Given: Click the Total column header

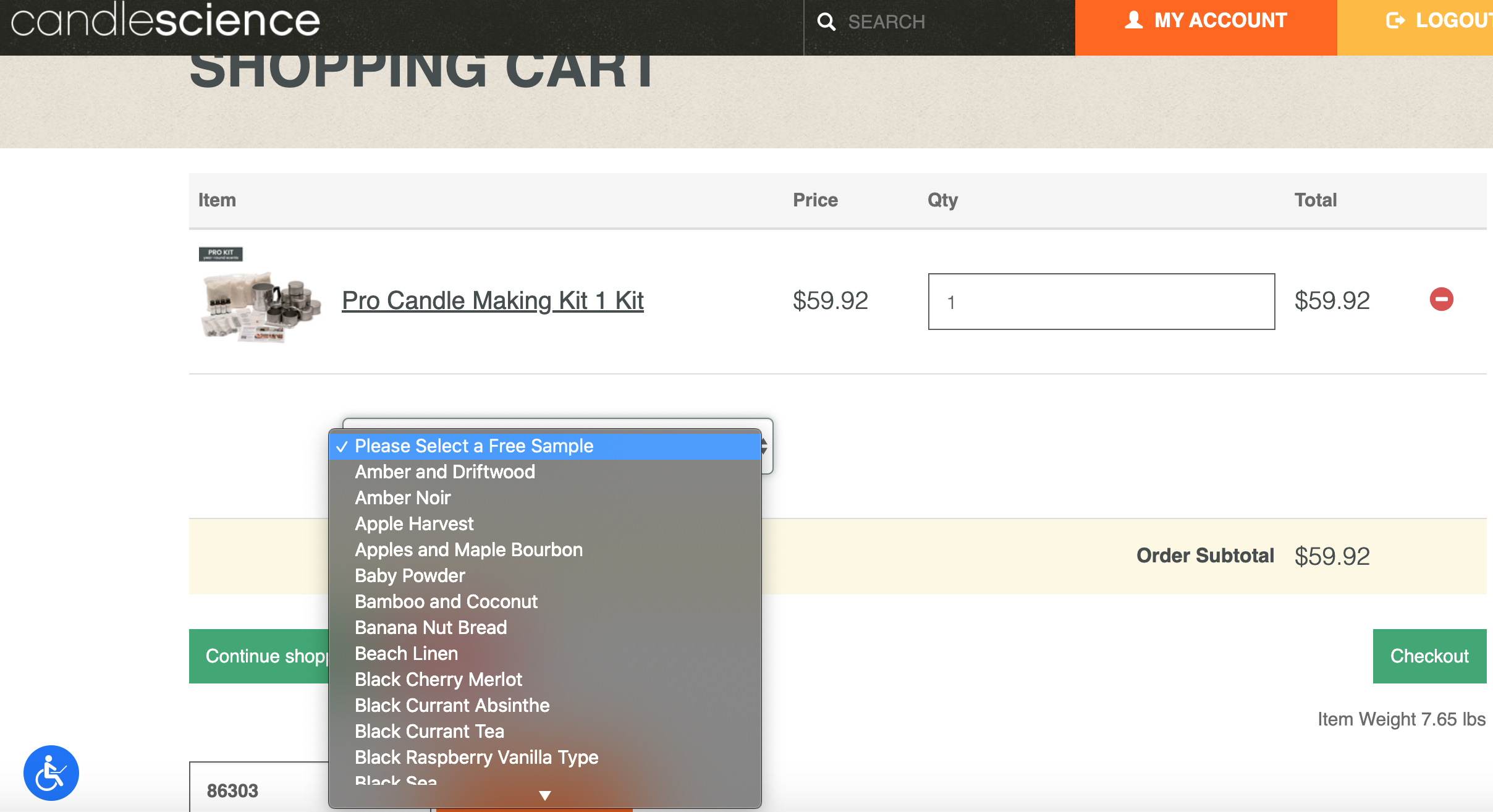Looking at the screenshot, I should coord(1316,200).
